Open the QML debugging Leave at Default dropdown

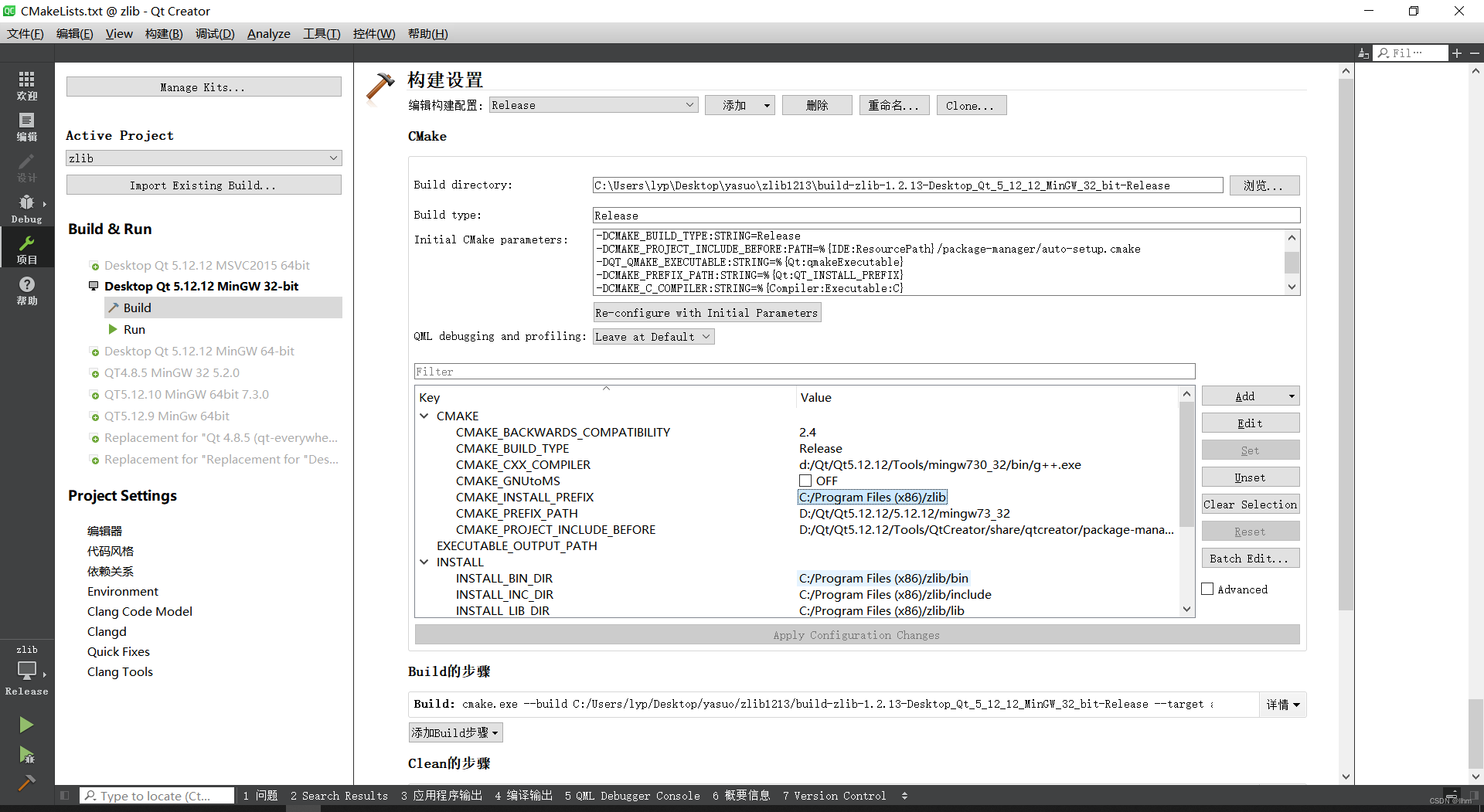(653, 337)
